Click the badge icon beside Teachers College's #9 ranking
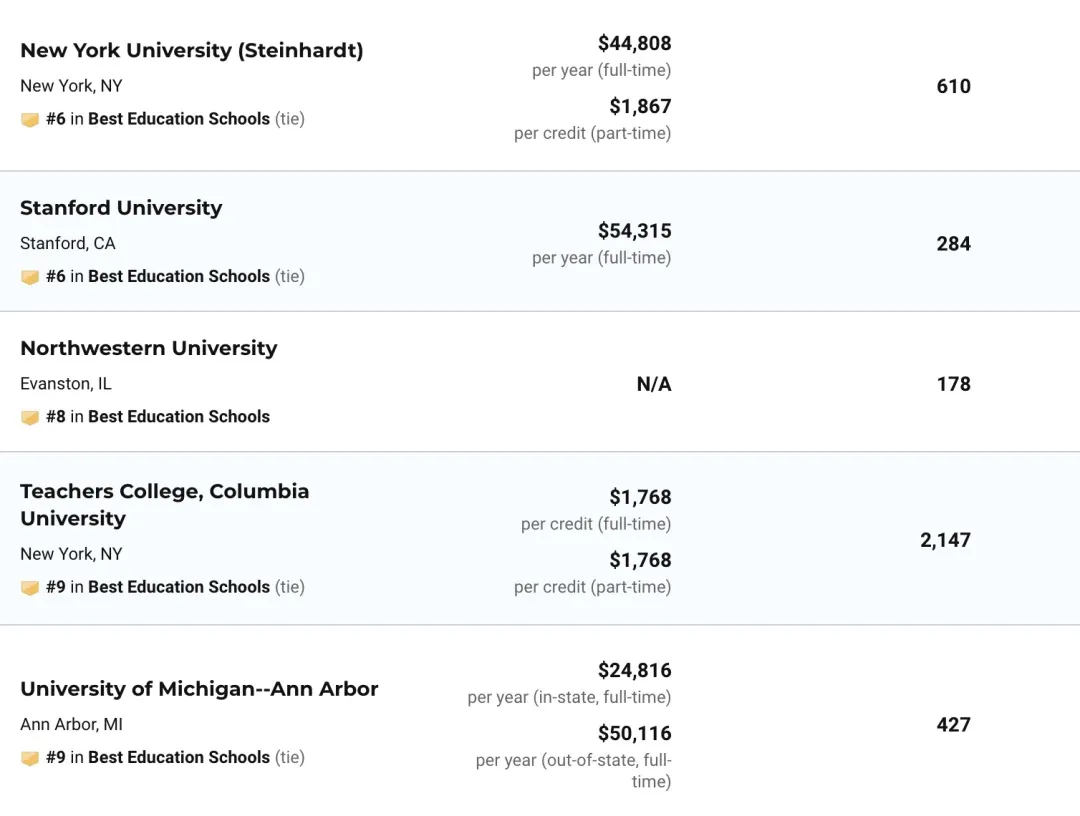1080x816 pixels. point(30,588)
